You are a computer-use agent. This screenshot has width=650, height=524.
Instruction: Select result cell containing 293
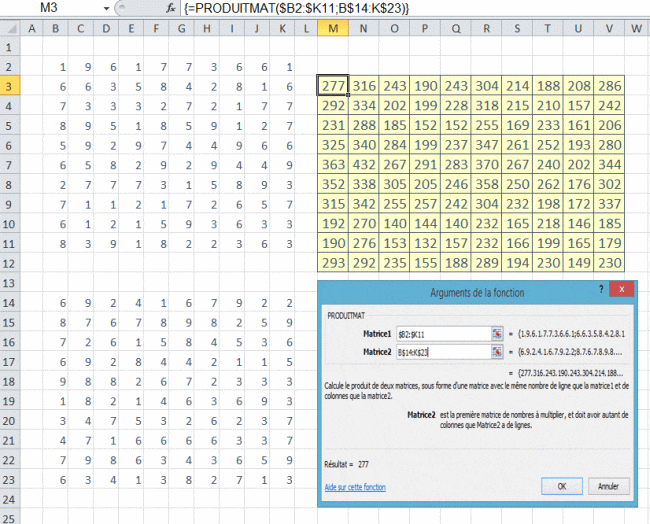(x=333, y=263)
